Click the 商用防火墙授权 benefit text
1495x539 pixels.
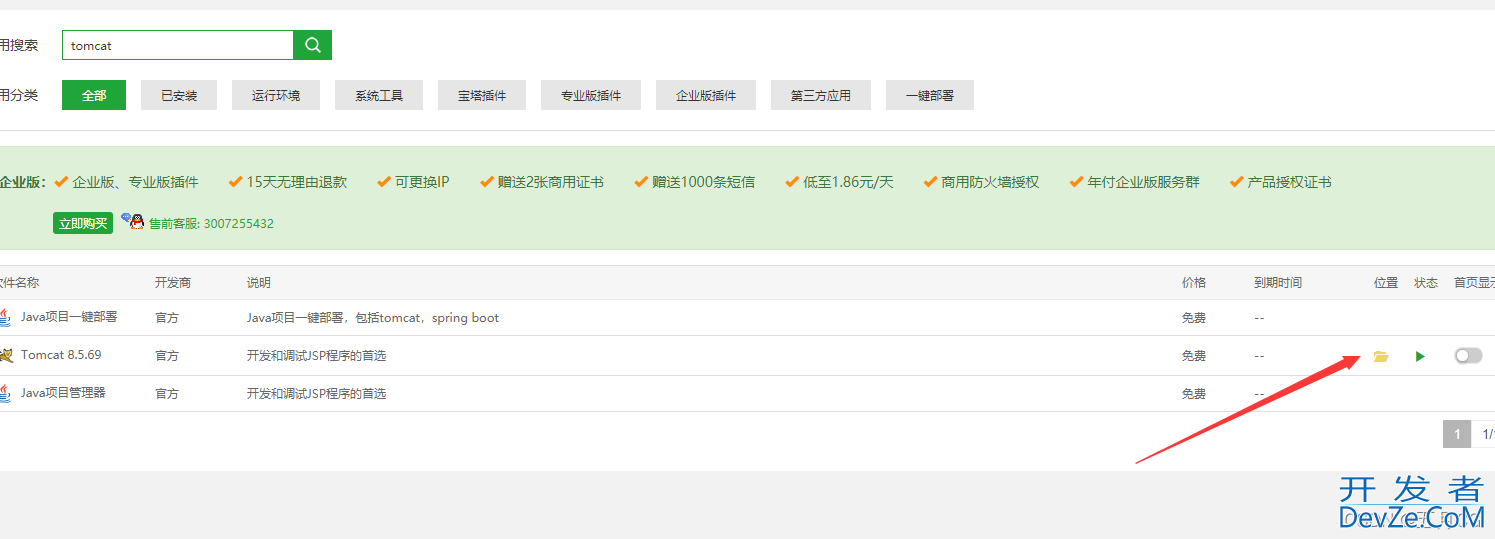point(990,182)
